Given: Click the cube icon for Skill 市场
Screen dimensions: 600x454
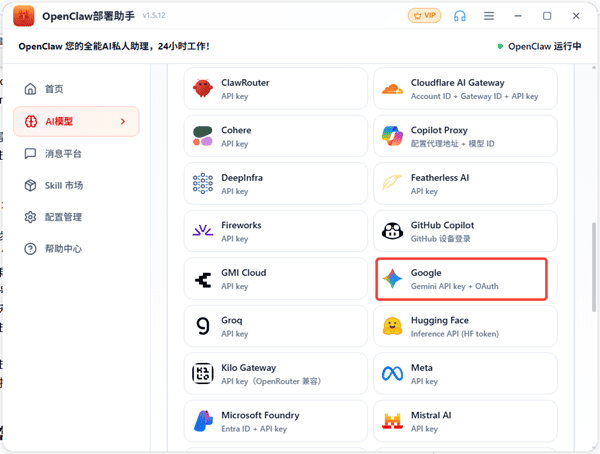Looking at the screenshot, I should [x=30, y=185].
